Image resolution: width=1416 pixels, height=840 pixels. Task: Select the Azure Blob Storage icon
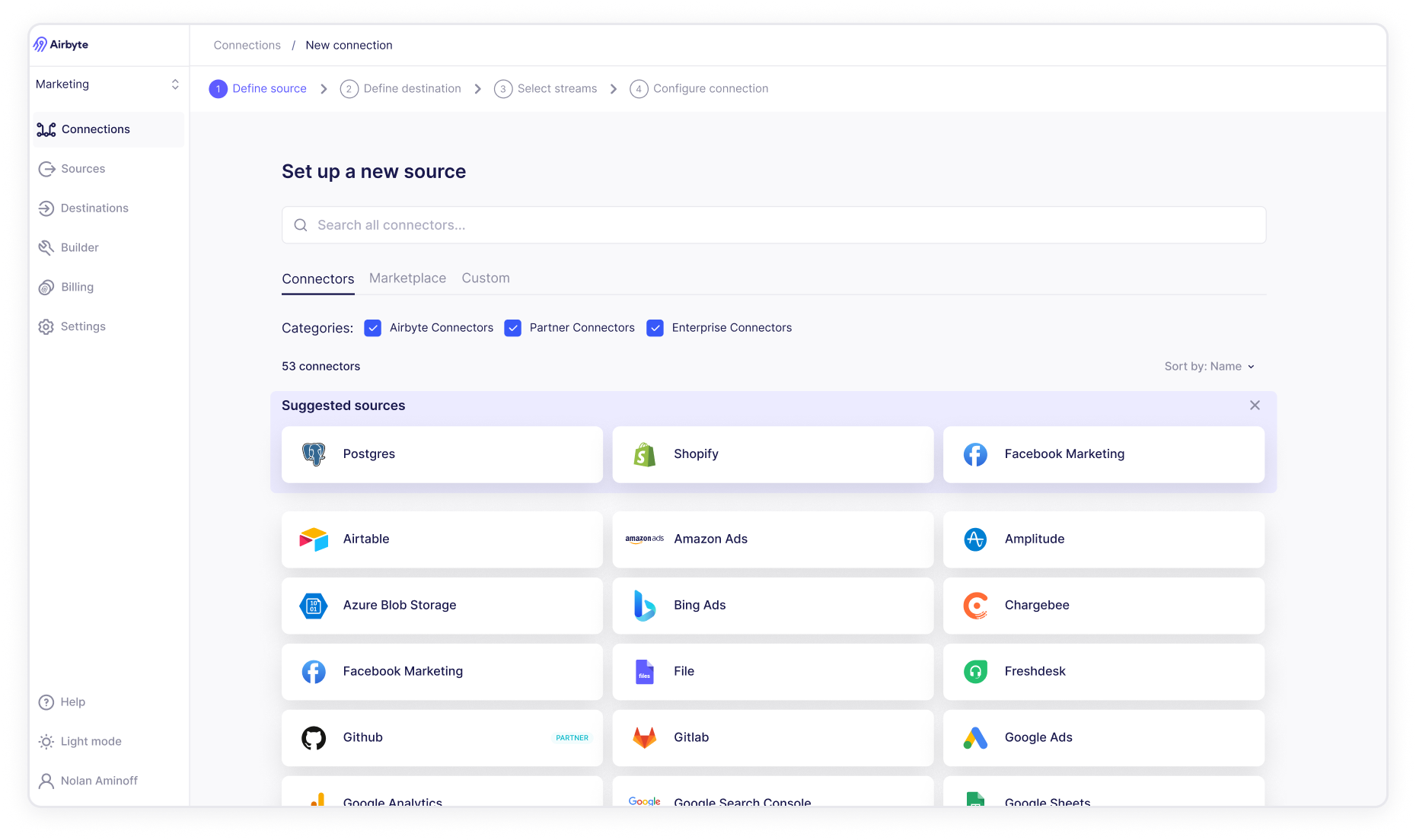pyautogui.click(x=314, y=606)
